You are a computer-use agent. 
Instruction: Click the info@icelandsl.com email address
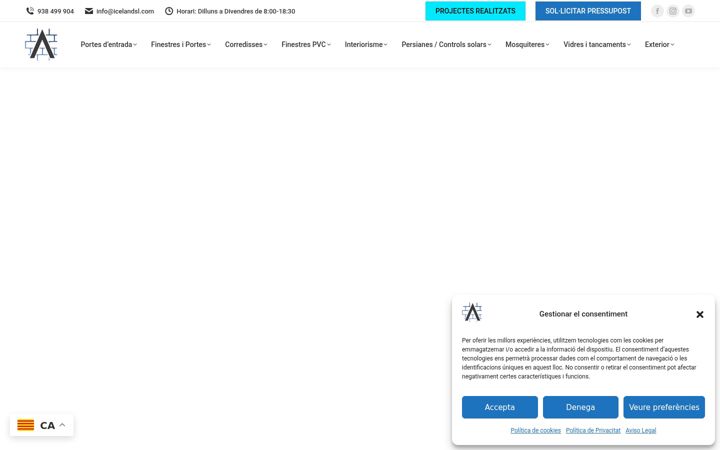(125, 11)
